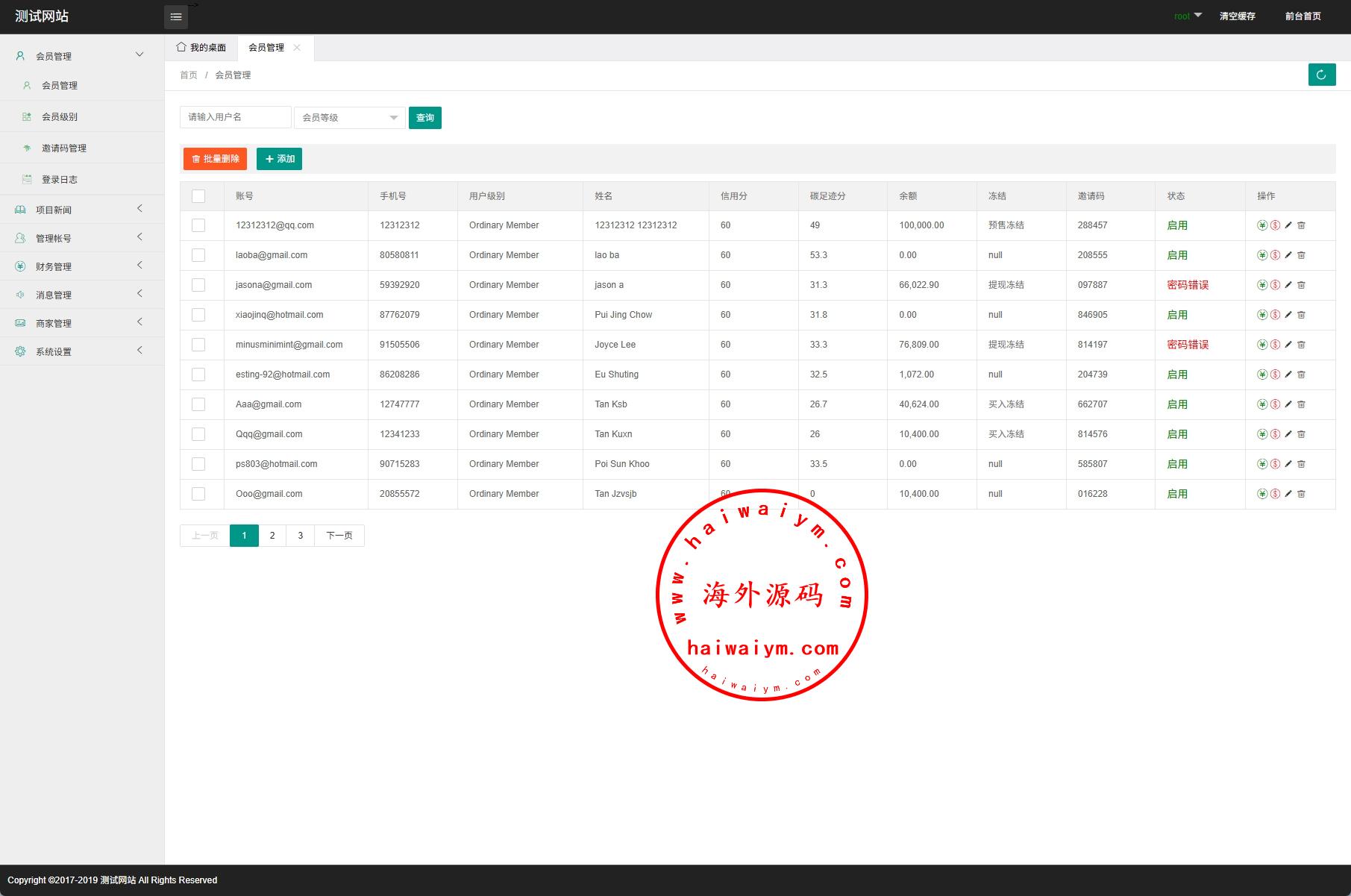
Task: Click the trash delete icon for Aaa@gmail.com
Action: coord(1301,404)
